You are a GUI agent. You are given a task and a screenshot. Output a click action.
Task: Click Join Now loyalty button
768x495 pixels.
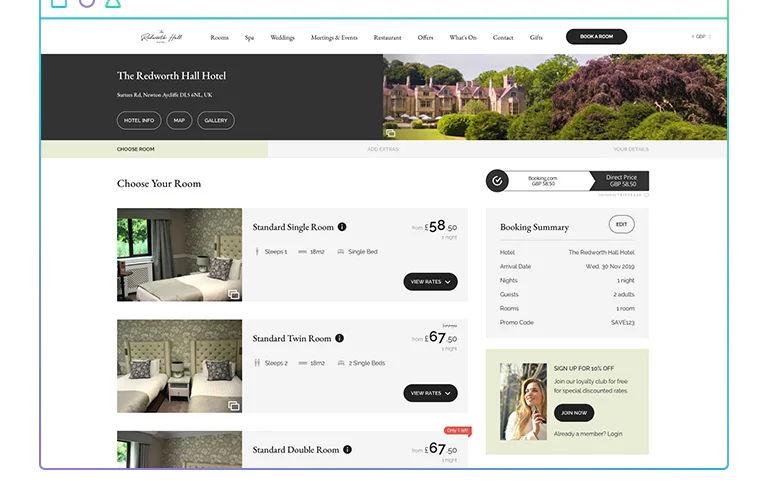[574, 413]
